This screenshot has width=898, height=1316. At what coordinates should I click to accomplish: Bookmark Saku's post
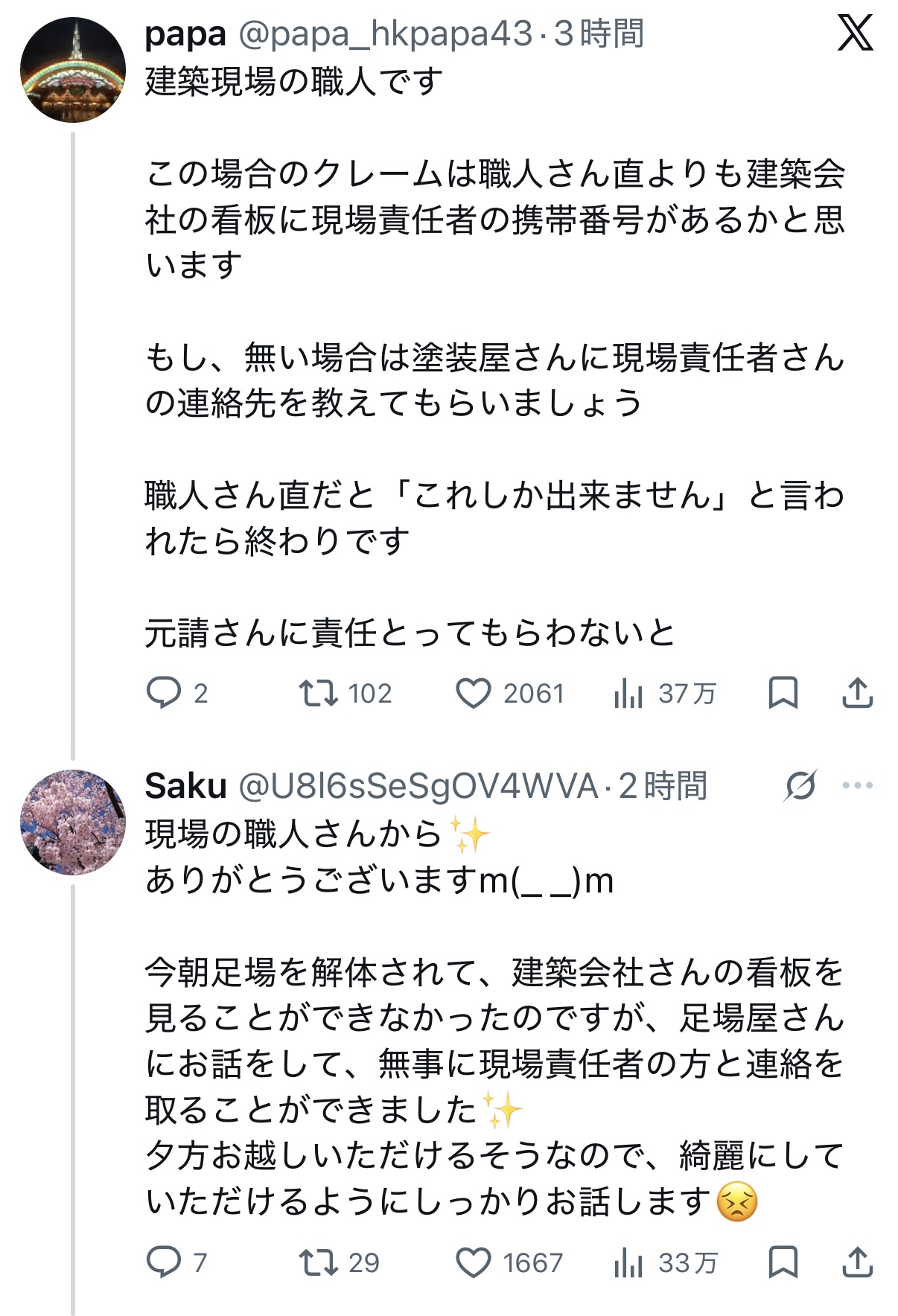(783, 1262)
